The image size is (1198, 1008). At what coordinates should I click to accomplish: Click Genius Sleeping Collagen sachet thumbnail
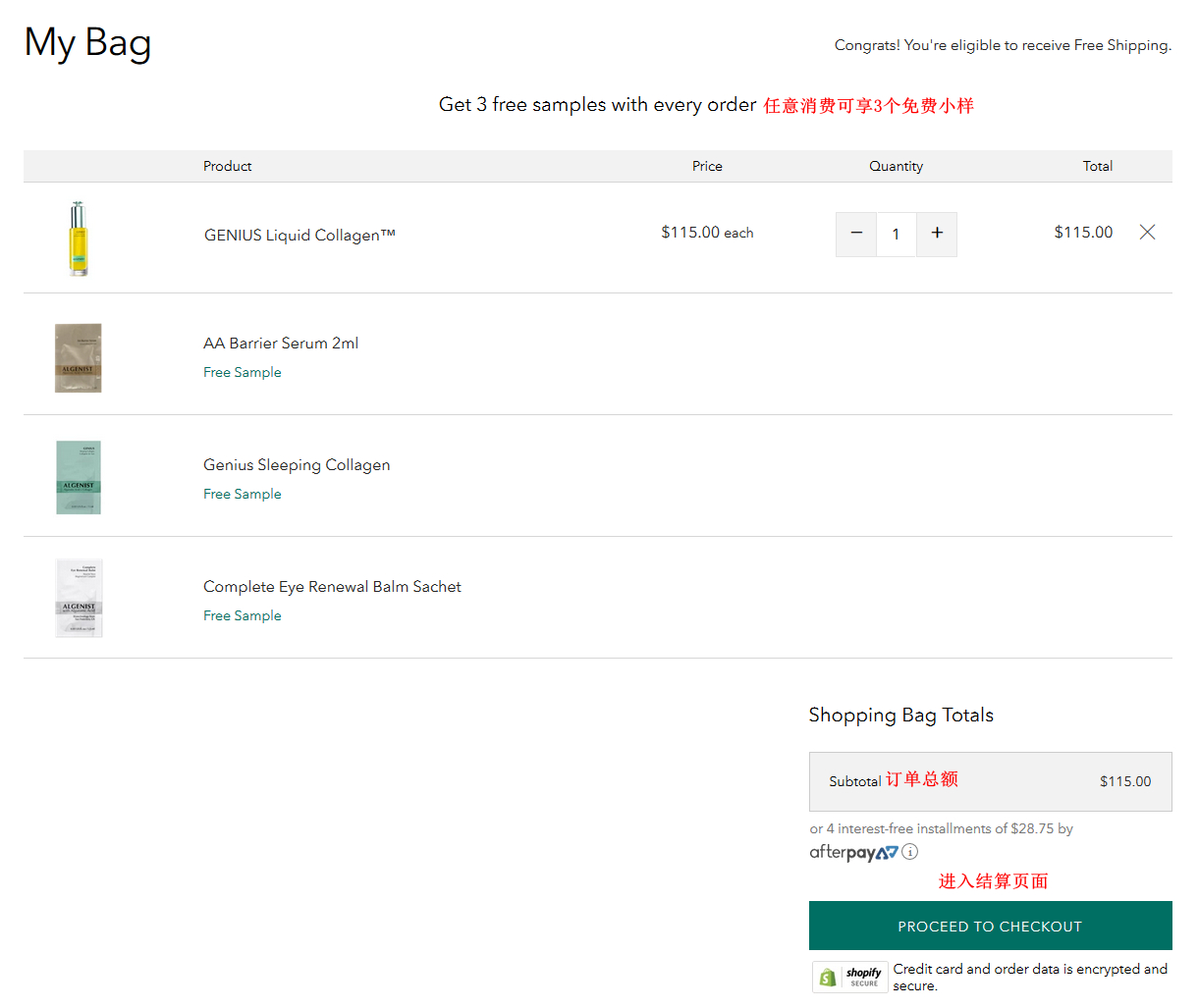[79, 477]
